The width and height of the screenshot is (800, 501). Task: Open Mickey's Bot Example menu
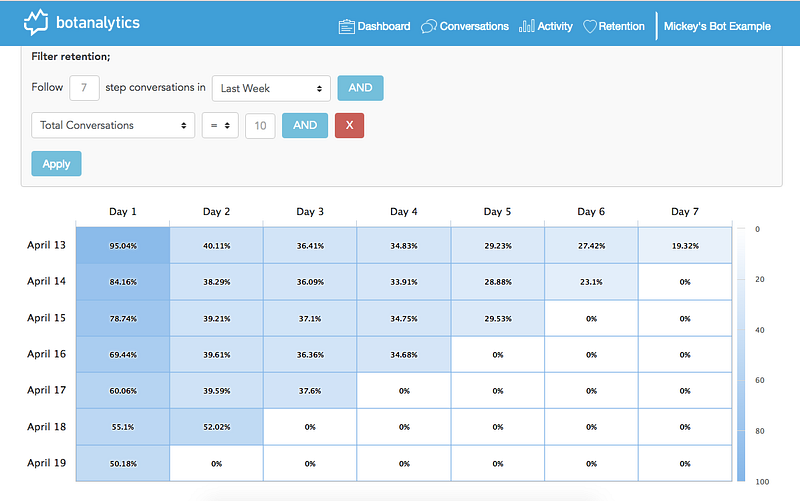click(x=717, y=26)
